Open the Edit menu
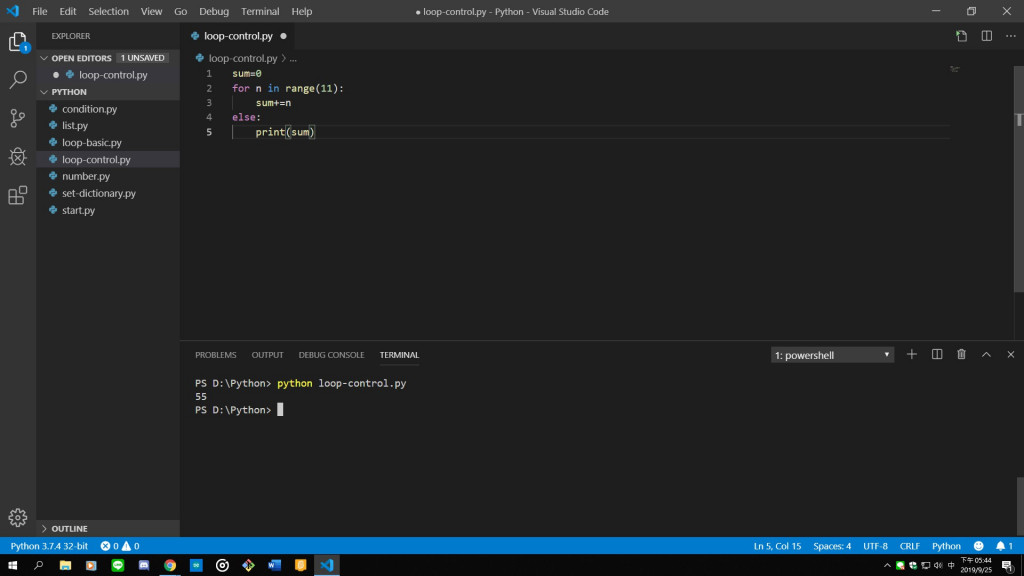Viewport: 1024px width, 576px height. tap(67, 11)
